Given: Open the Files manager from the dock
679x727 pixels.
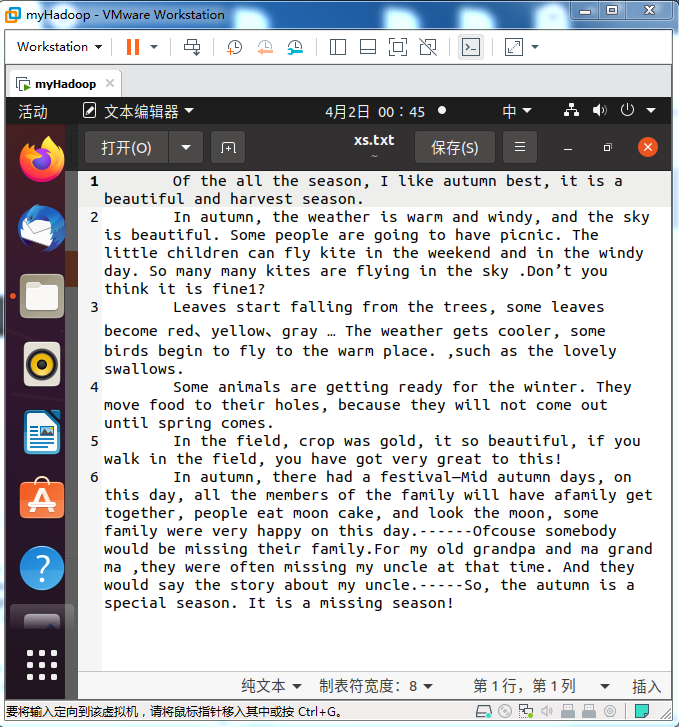Looking at the screenshot, I should point(42,296).
